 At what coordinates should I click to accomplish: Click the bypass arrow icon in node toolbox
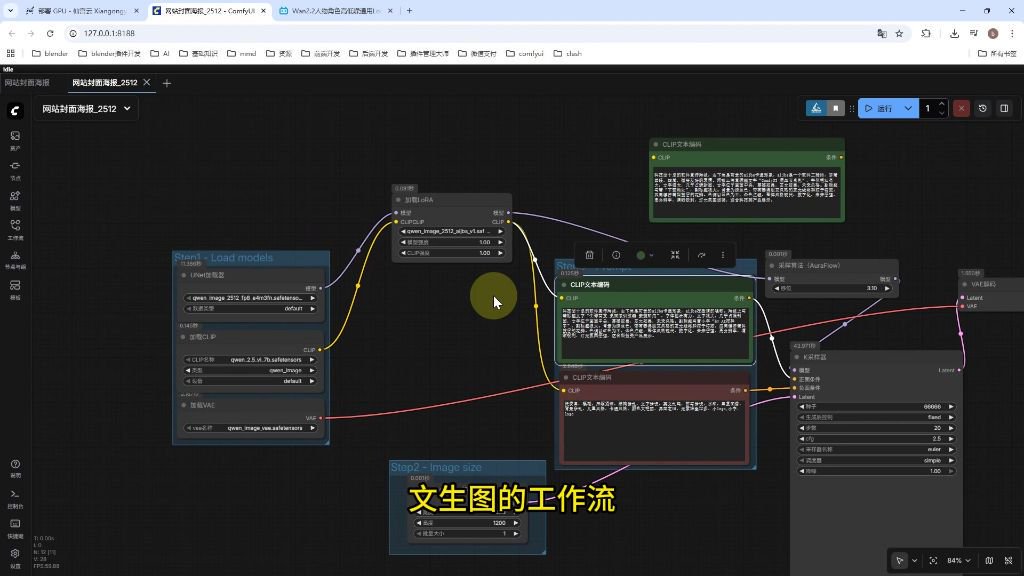pyautogui.click(x=701, y=255)
